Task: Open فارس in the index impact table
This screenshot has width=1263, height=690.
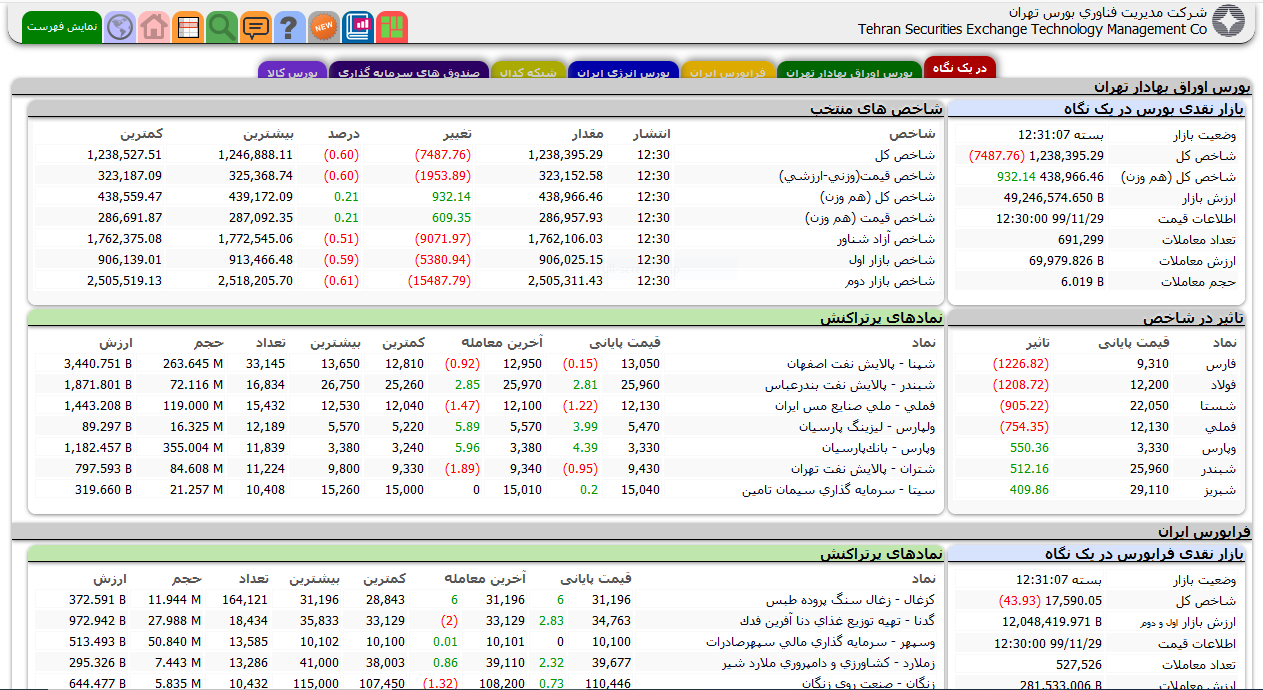Action: tap(1220, 364)
